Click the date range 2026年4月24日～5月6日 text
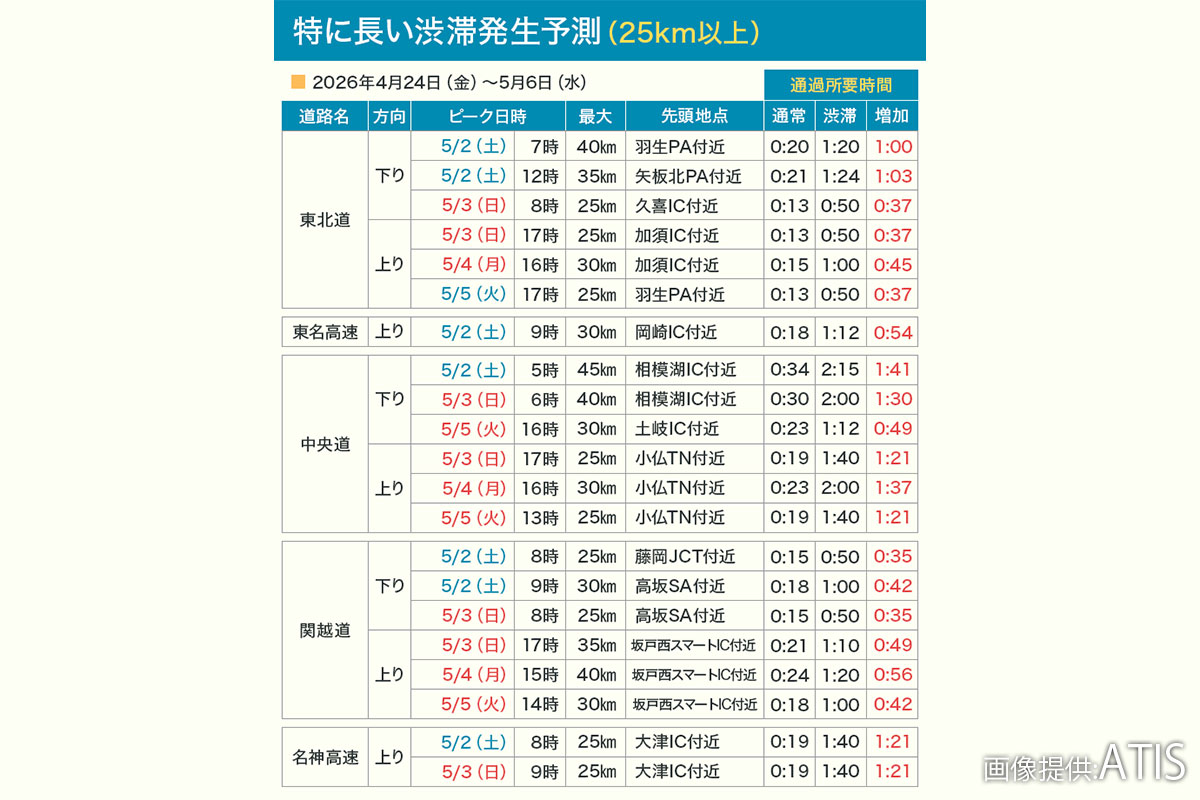1200x800 pixels. [449, 84]
